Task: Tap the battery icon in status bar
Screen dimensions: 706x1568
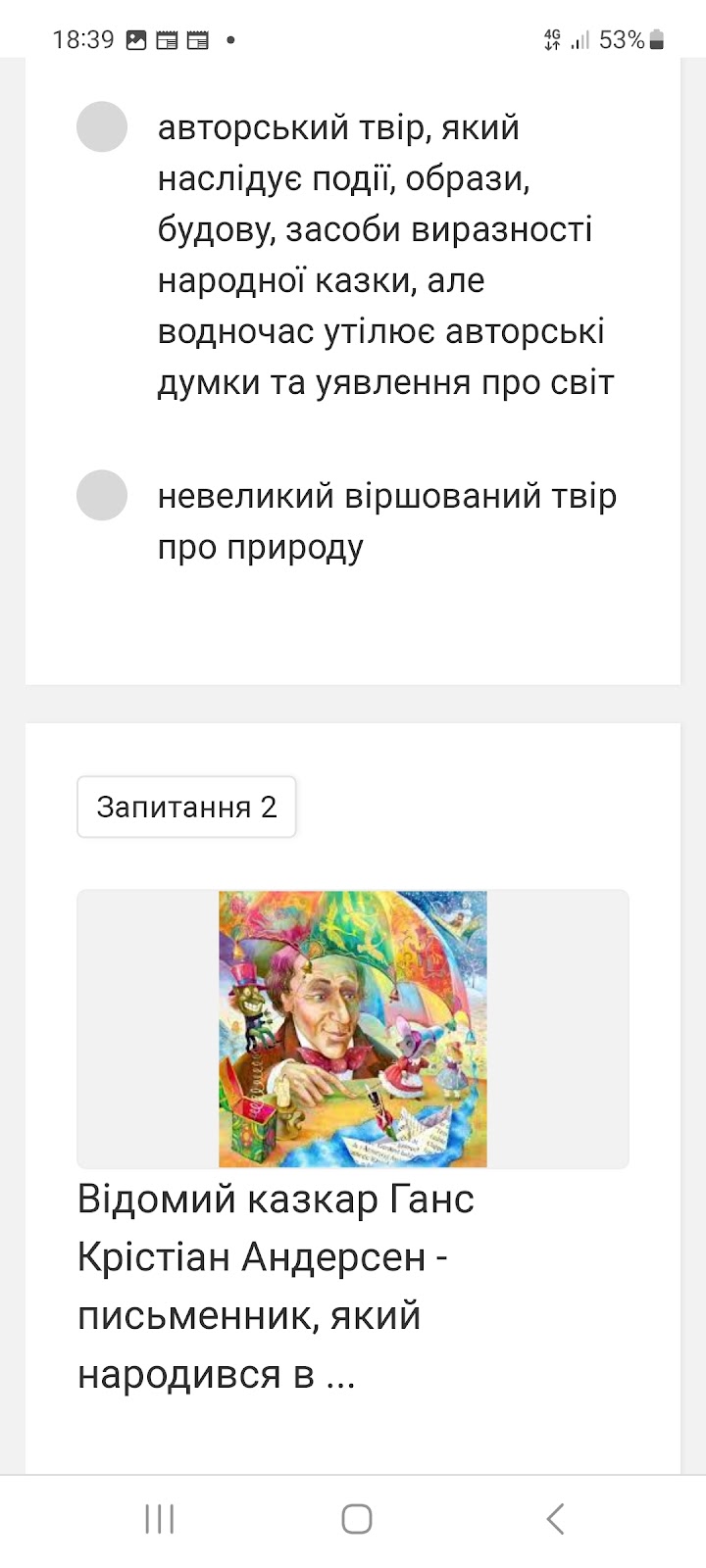Action: coord(657,40)
